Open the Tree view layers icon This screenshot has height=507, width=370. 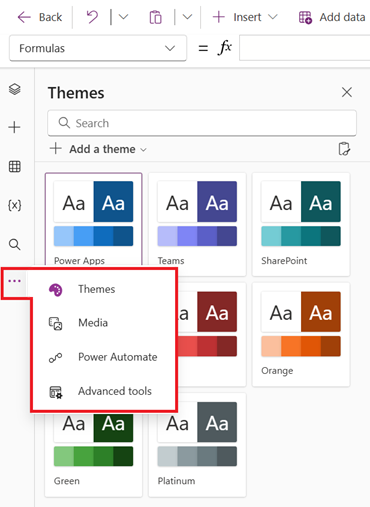coord(15,89)
